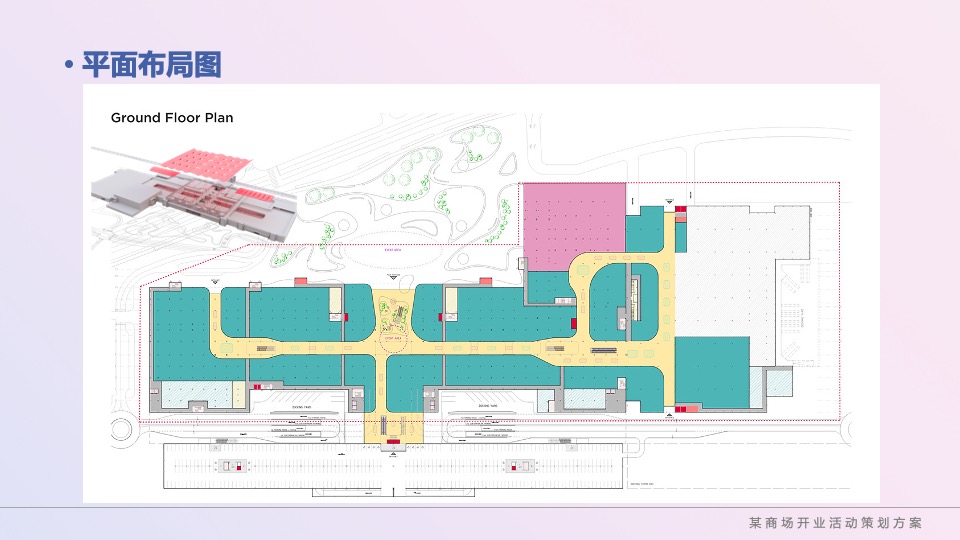Screen dimensions: 960x540
Task: Click the blue bullet before the title
Action: (69, 67)
